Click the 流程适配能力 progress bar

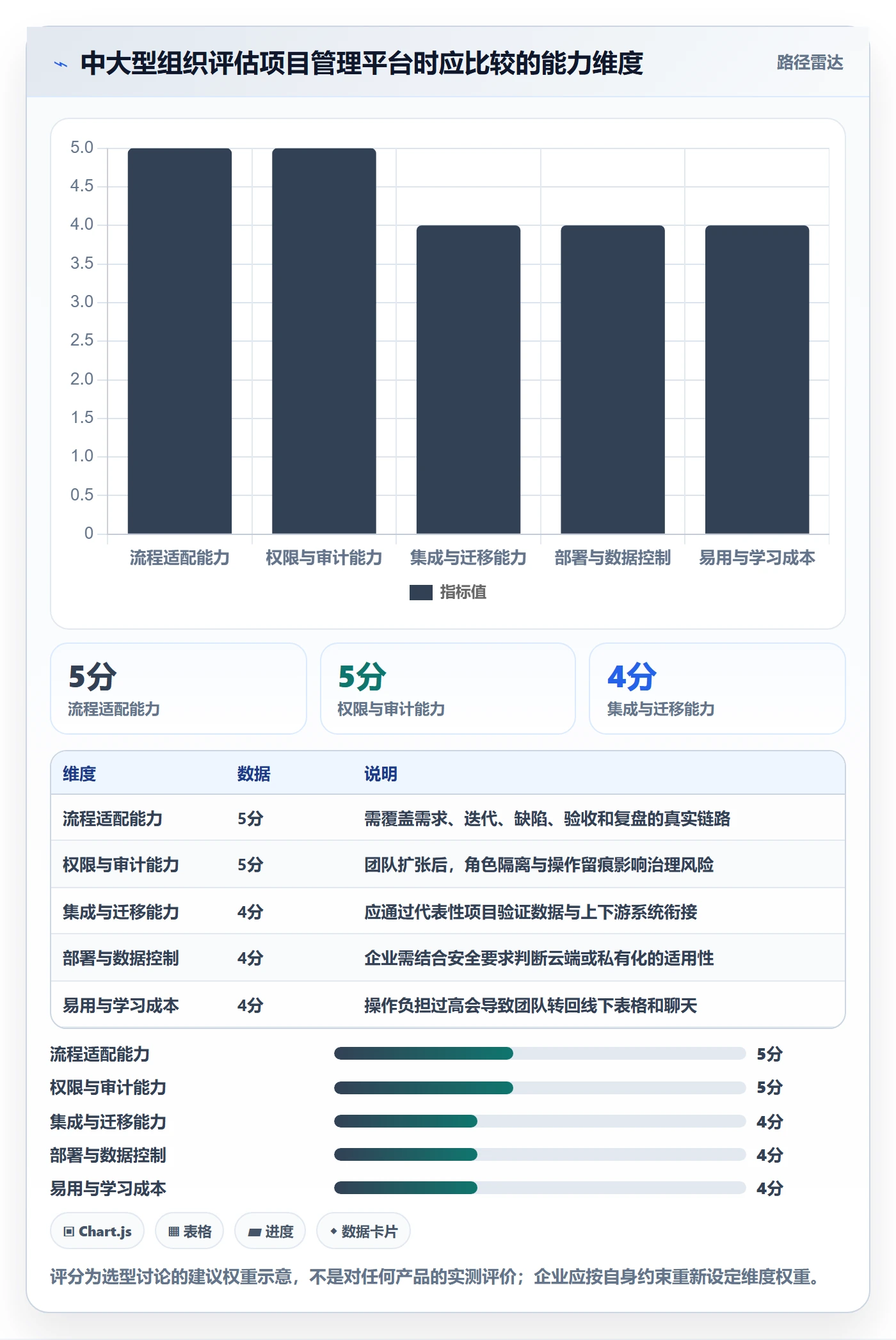point(540,1053)
